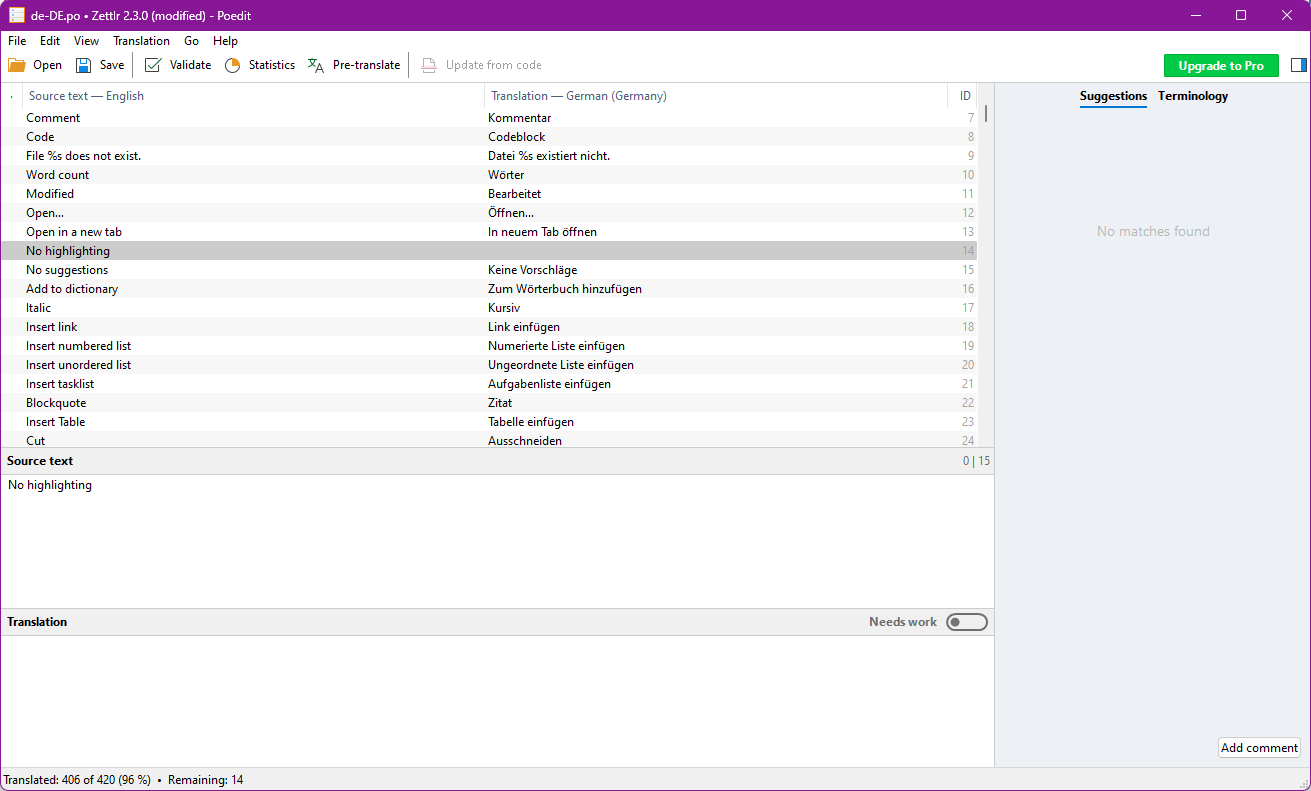Click the Open folder icon
Screen dimensions: 1311x791
[x=17, y=65]
